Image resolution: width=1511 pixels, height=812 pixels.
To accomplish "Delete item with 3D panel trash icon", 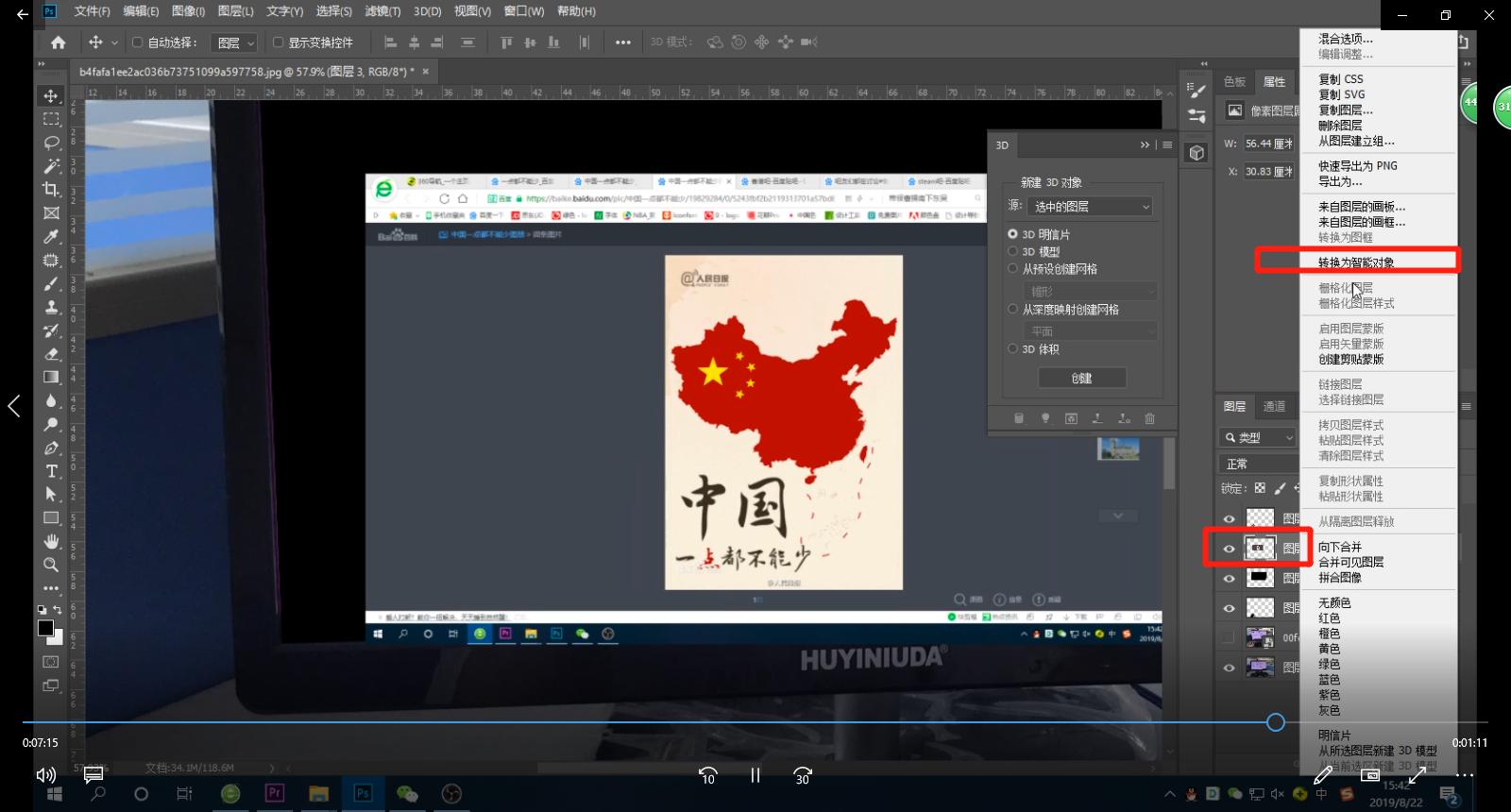I will [1149, 418].
